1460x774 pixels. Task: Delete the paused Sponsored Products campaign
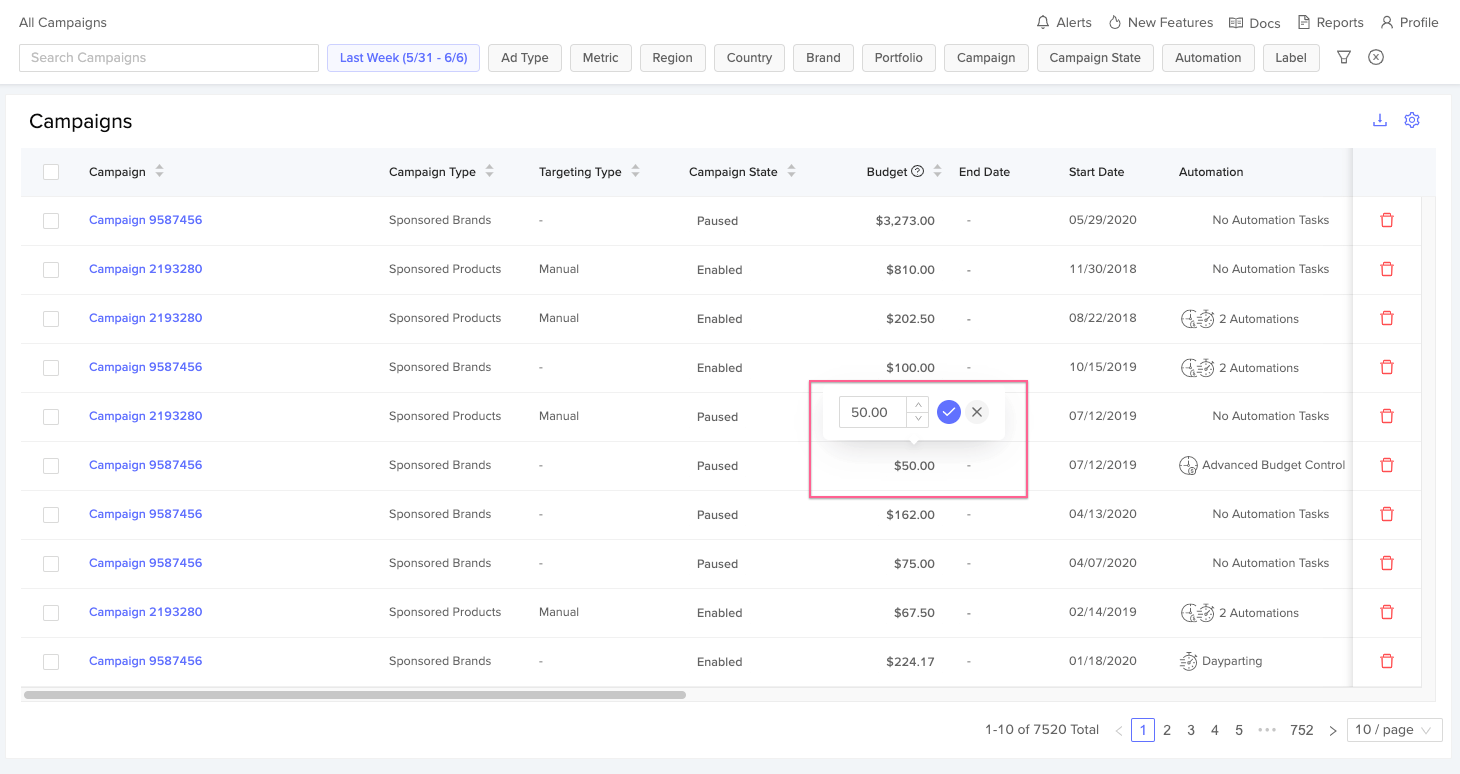pyautogui.click(x=1387, y=416)
